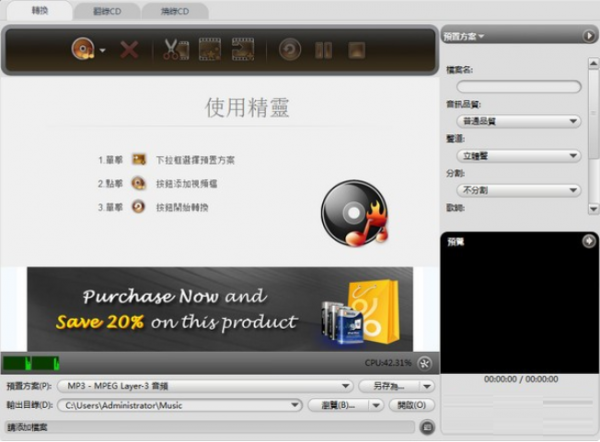Click the large disc with flame logo
The height and width of the screenshot is (442, 600).
[355, 213]
